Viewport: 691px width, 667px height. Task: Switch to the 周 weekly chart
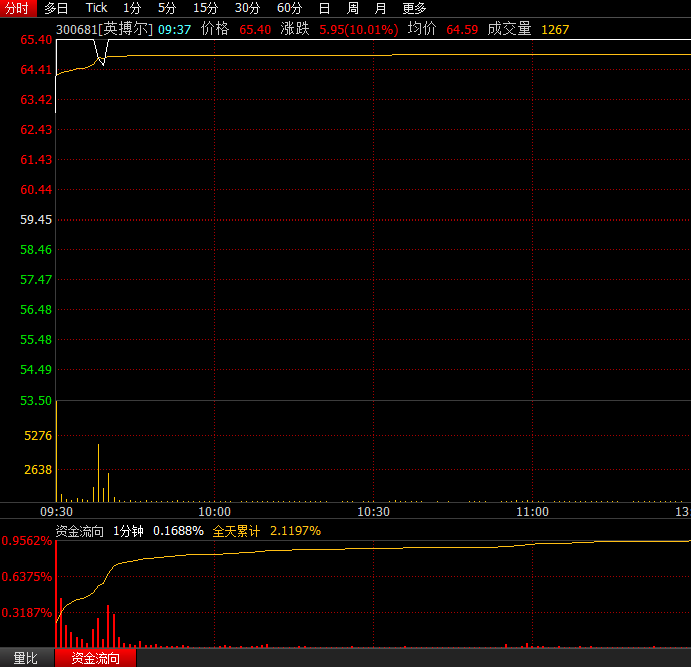(353, 8)
